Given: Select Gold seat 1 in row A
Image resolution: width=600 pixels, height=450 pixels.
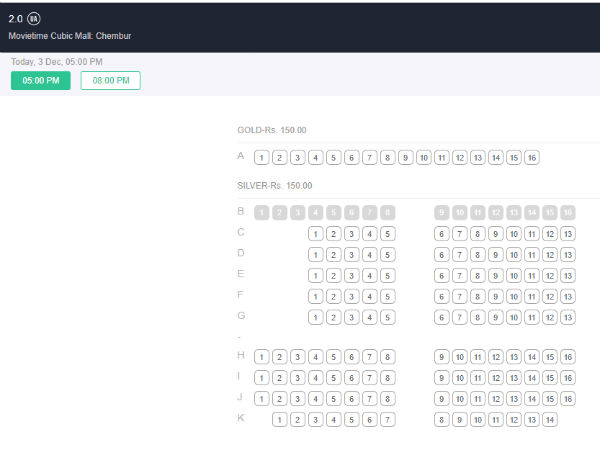Looking at the screenshot, I should coord(261,158).
